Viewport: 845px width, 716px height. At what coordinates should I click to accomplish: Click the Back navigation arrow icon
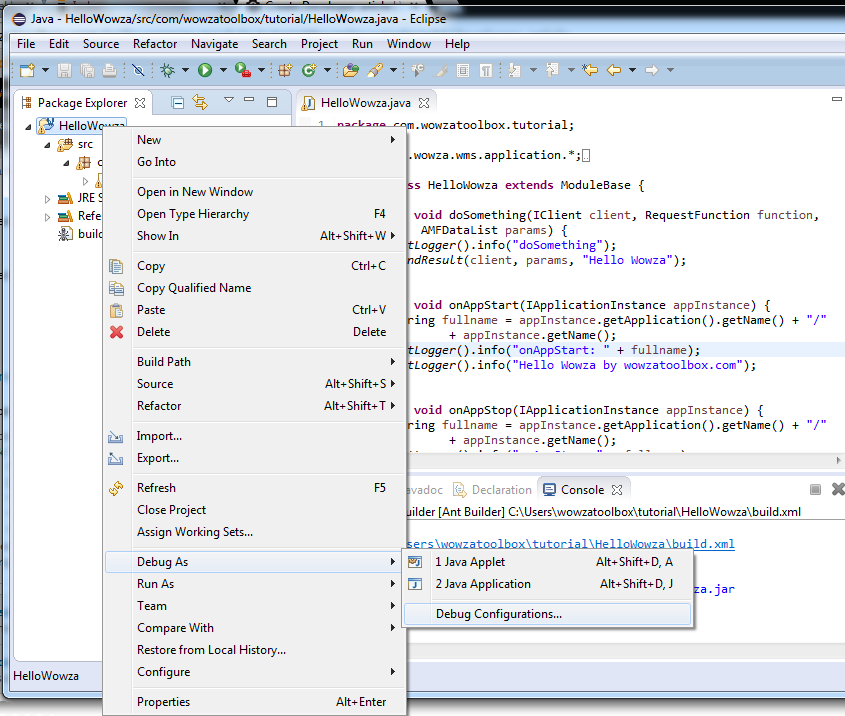pos(615,70)
